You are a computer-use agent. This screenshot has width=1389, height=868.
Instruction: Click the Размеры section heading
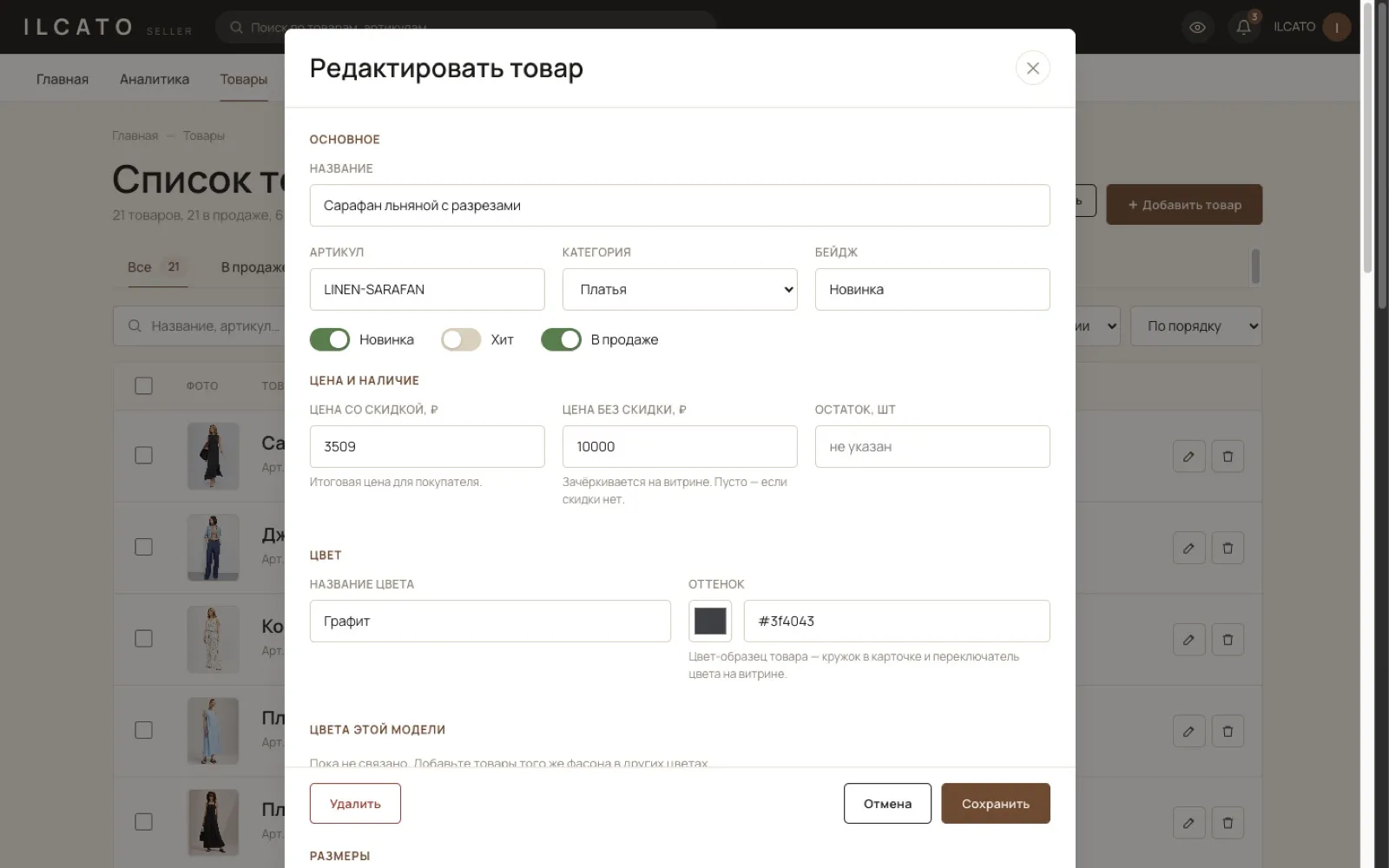pos(339,856)
